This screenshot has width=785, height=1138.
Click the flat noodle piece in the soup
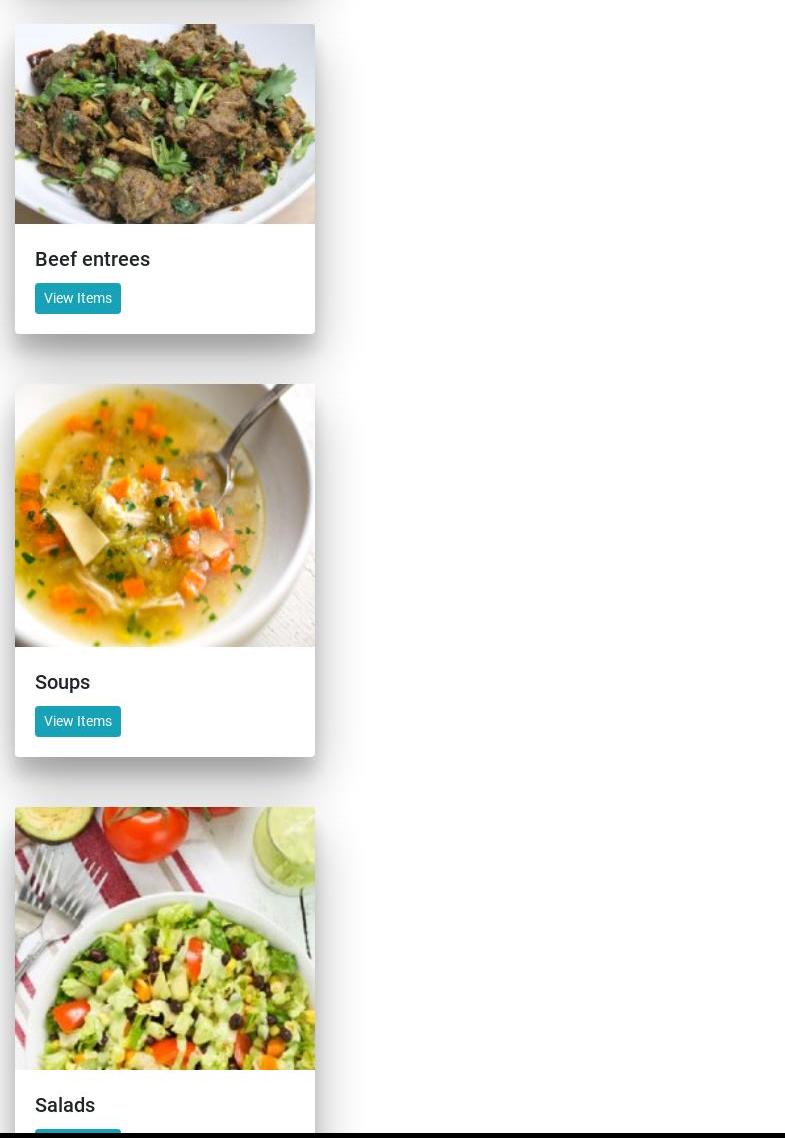click(80, 533)
